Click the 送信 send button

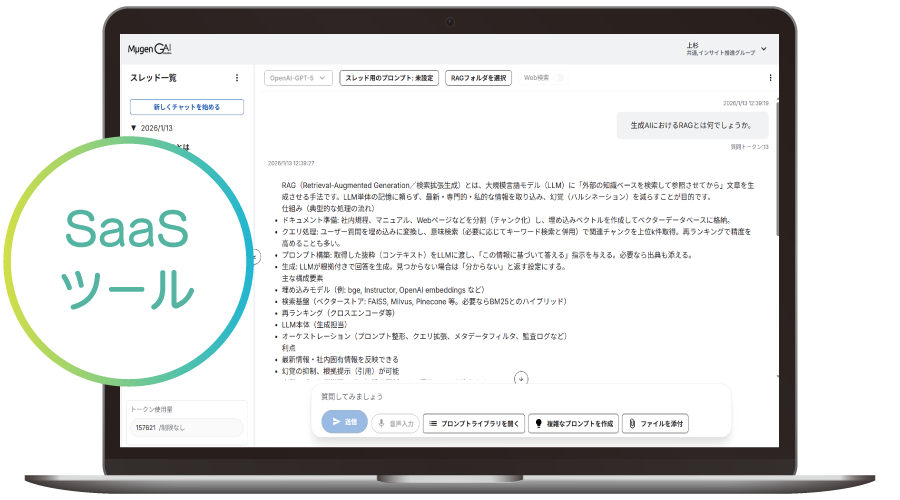click(344, 422)
